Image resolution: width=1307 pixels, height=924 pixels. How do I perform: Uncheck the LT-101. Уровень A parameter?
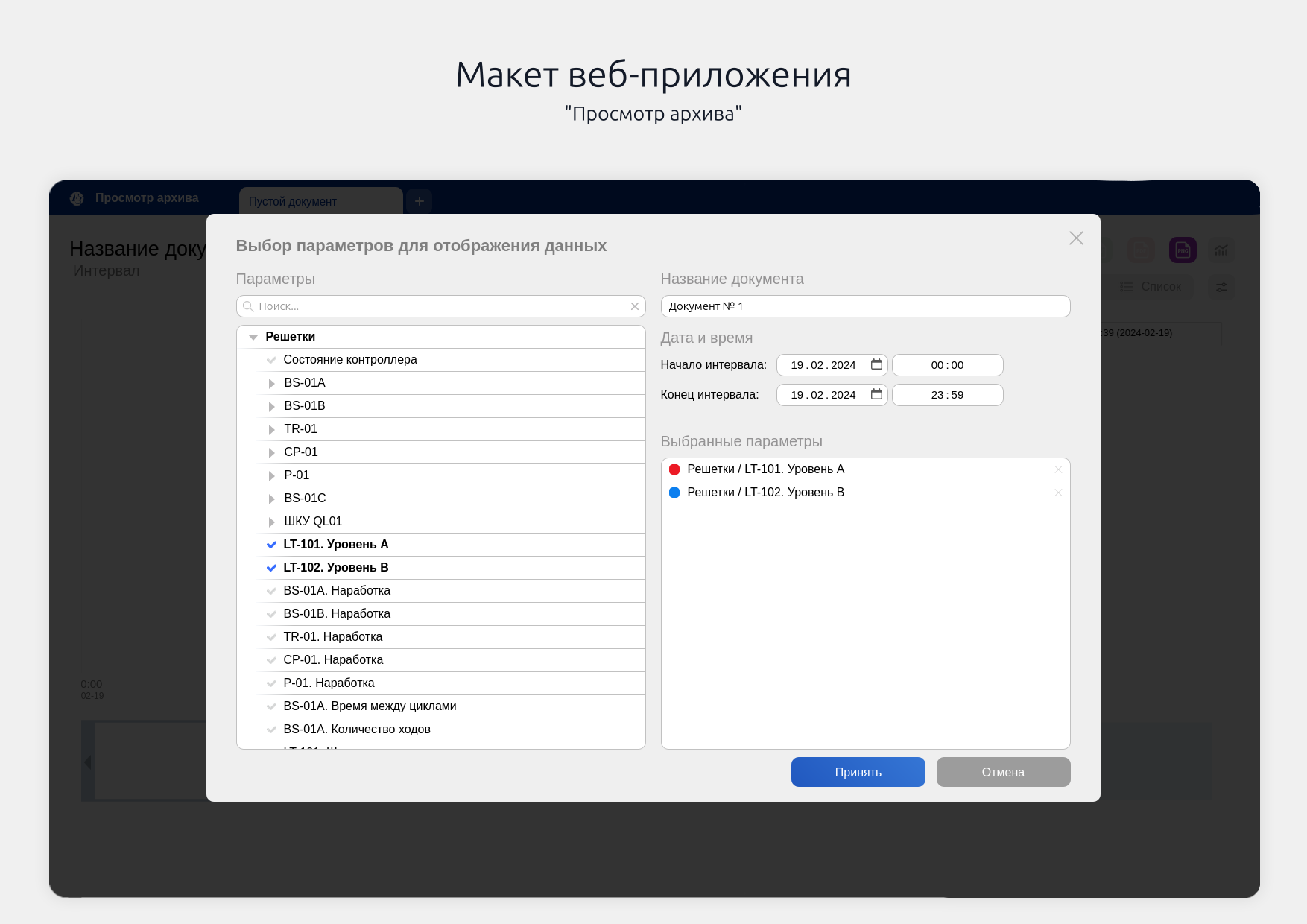pos(272,545)
